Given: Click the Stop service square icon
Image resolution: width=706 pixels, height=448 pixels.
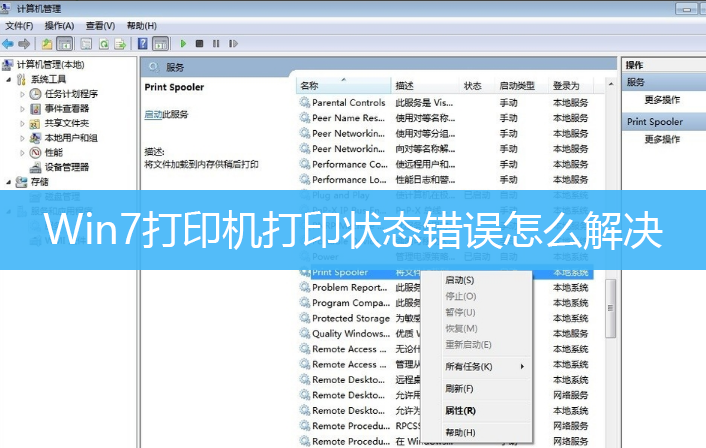Looking at the screenshot, I should point(199,44).
